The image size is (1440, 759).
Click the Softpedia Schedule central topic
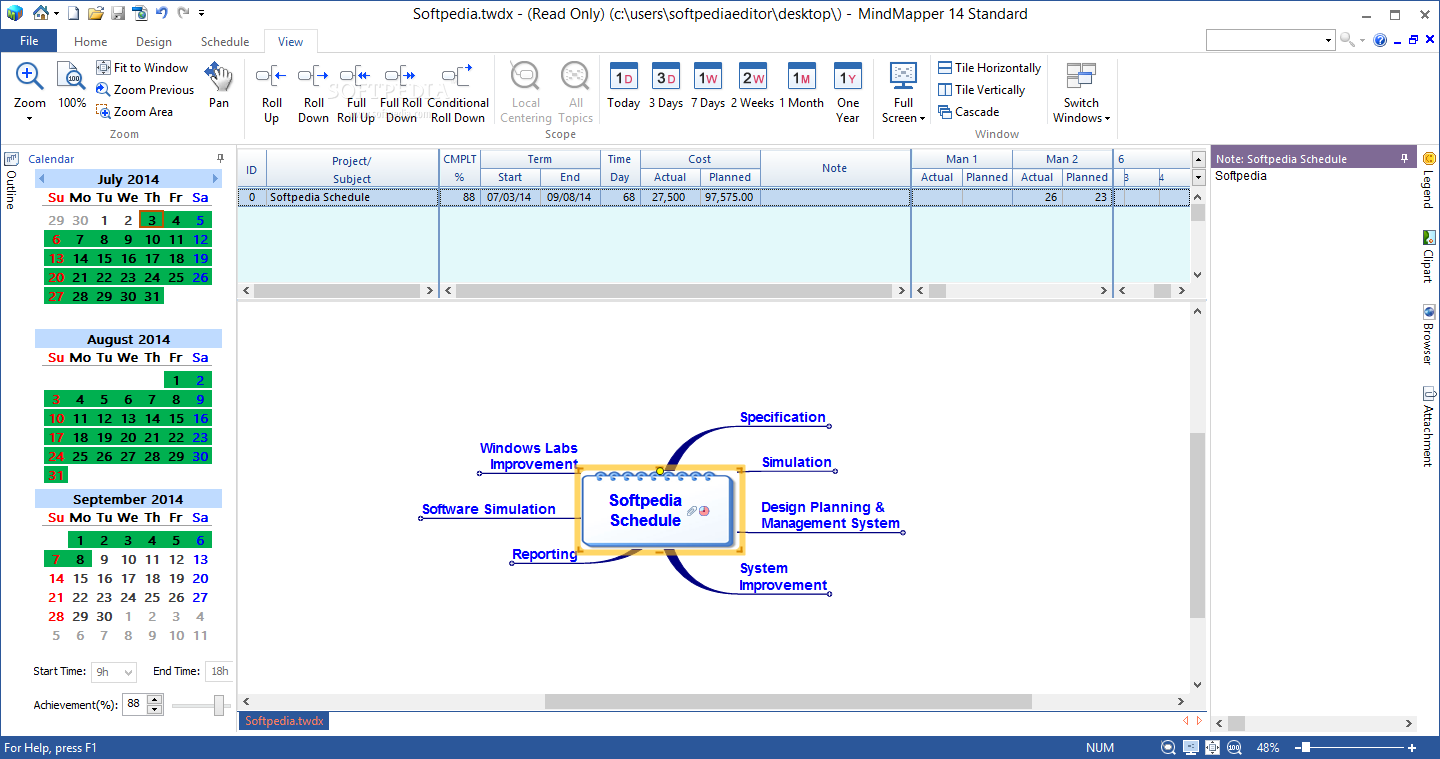coord(659,510)
